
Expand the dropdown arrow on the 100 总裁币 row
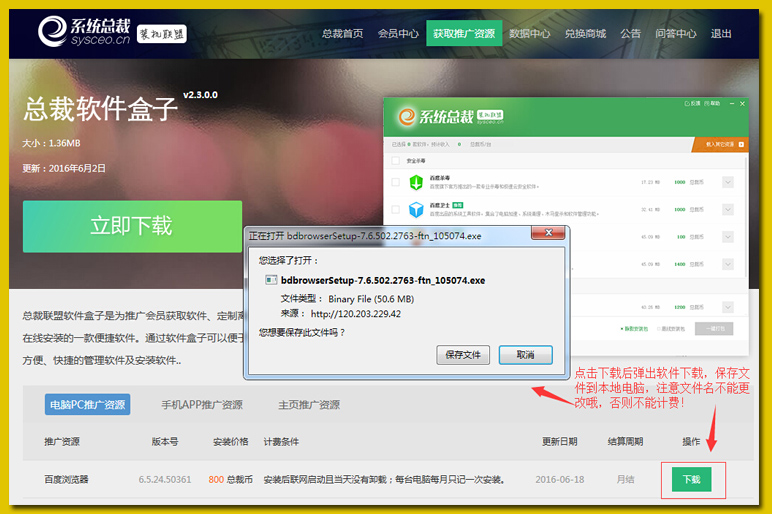[x=728, y=237]
